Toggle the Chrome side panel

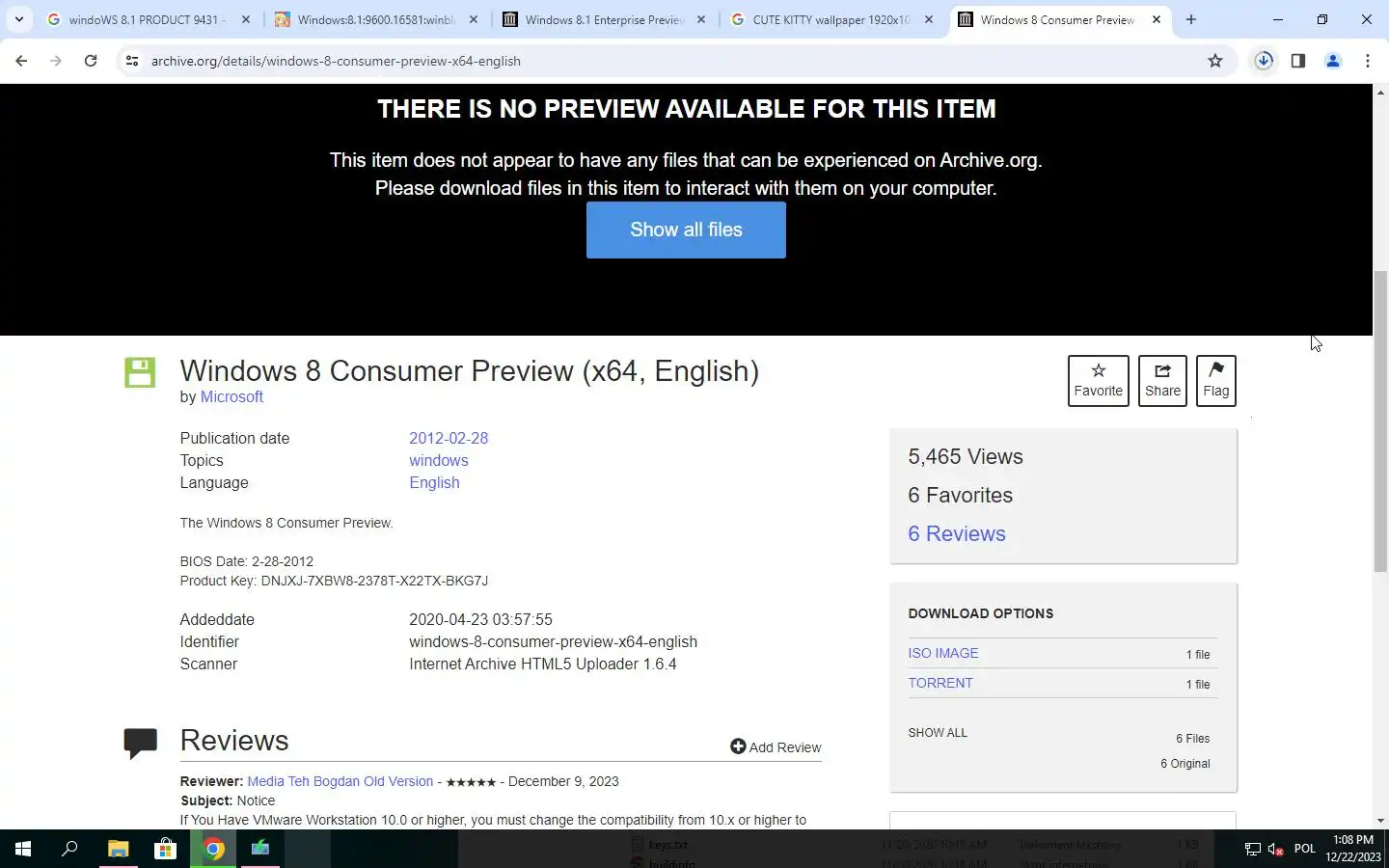[x=1298, y=61]
